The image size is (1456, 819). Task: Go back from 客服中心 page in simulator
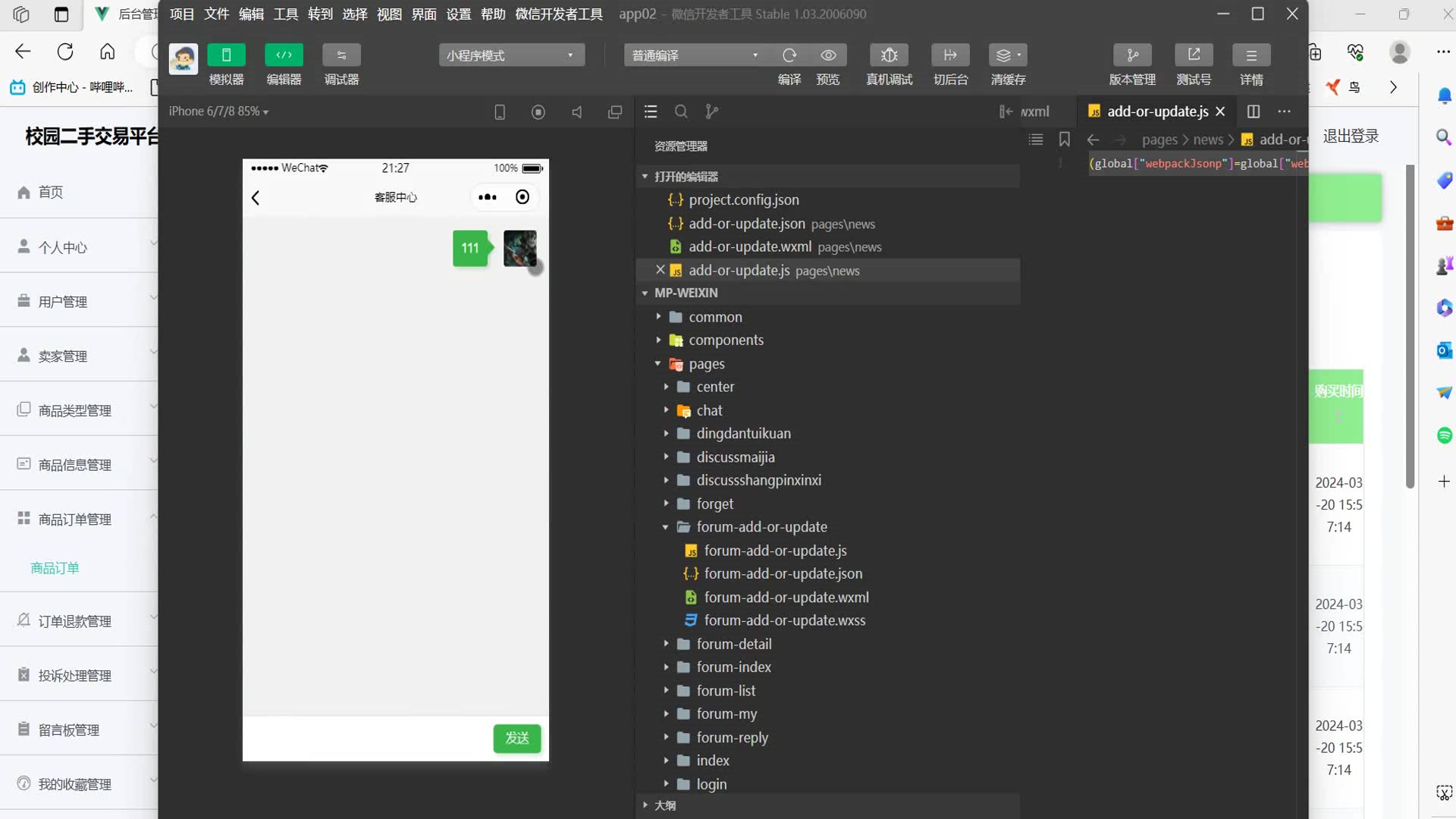click(256, 198)
